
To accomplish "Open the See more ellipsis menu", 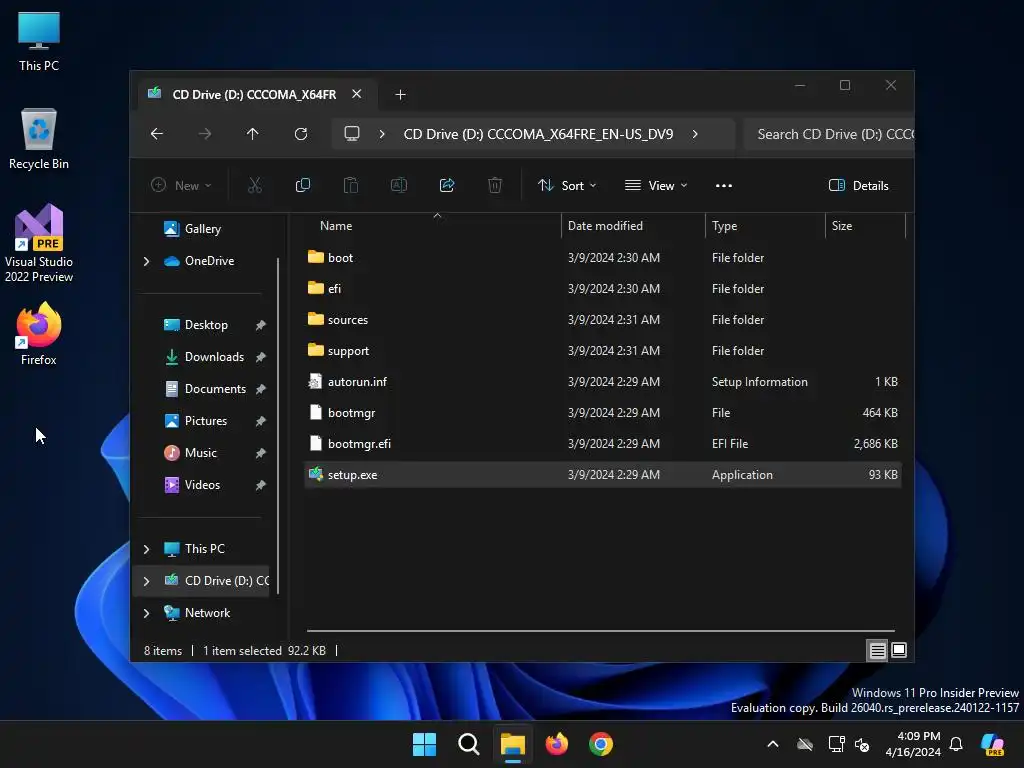I will [x=724, y=185].
